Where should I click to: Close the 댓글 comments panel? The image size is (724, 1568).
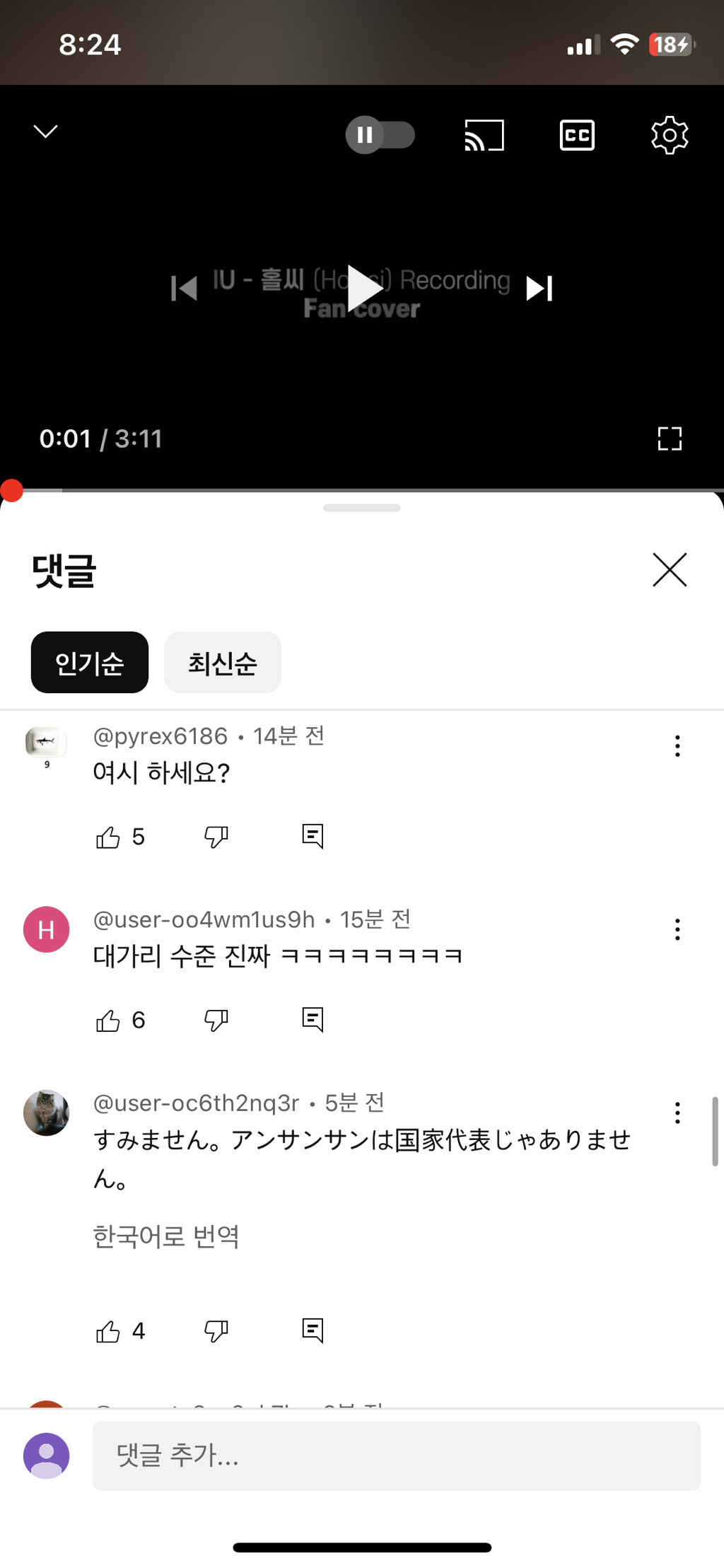(669, 570)
